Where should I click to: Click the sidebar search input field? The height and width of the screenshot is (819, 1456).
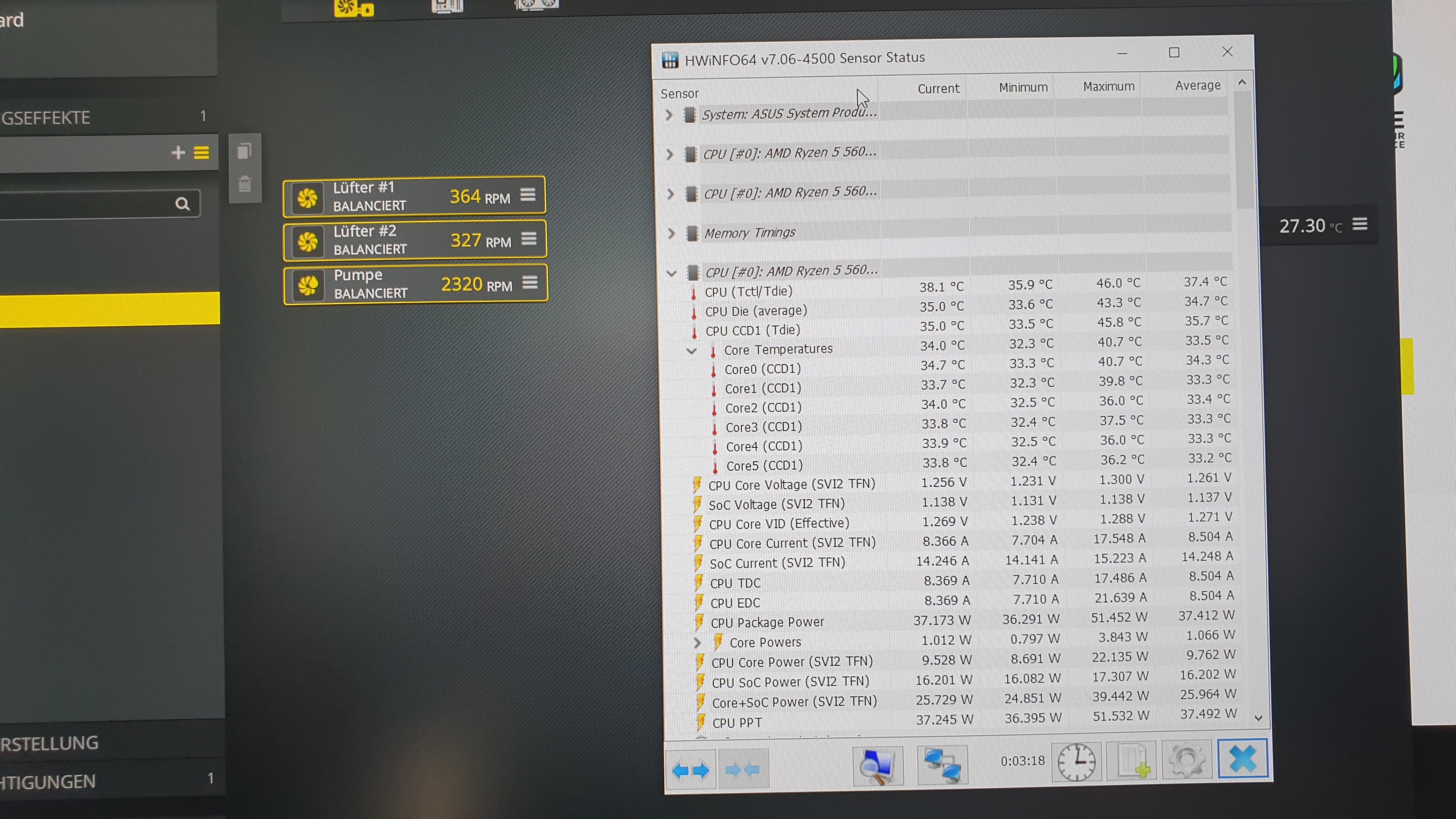click(85, 204)
